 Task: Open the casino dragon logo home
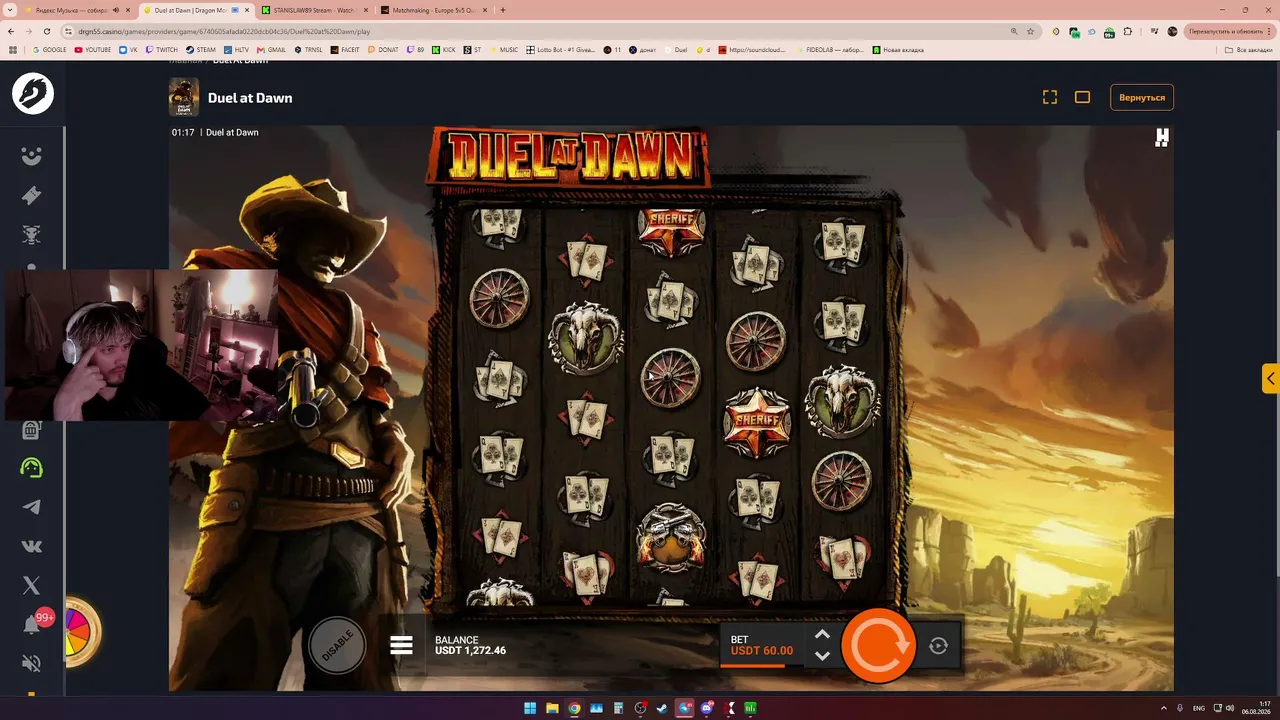(33, 94)
